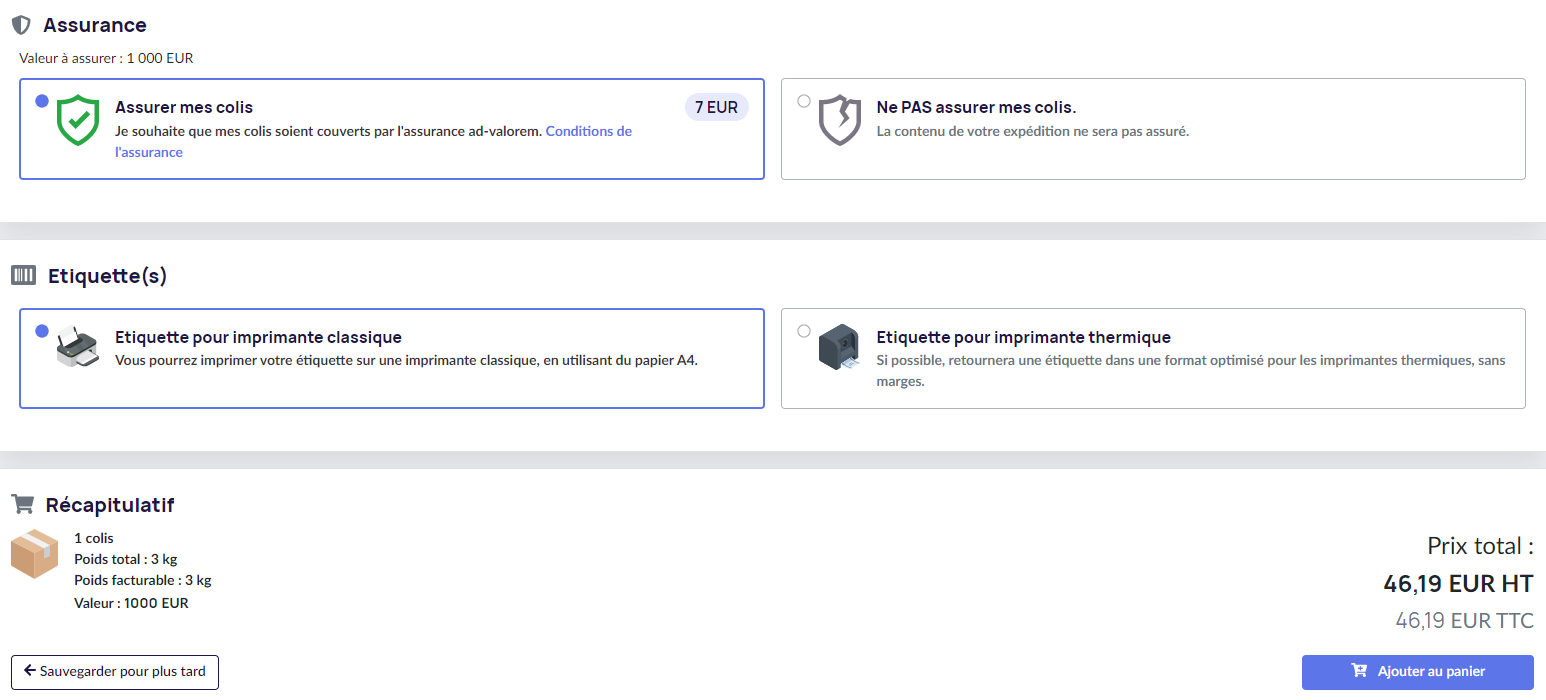
Task: Click the 'Etiquette pour imprimante thermique' title
Action: point(1024,337)
